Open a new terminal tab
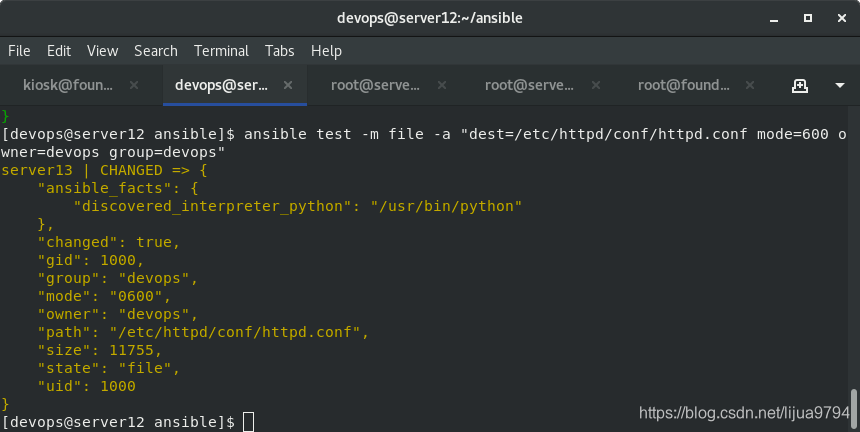Screen dimensions: 860x432 pos(800,86)
